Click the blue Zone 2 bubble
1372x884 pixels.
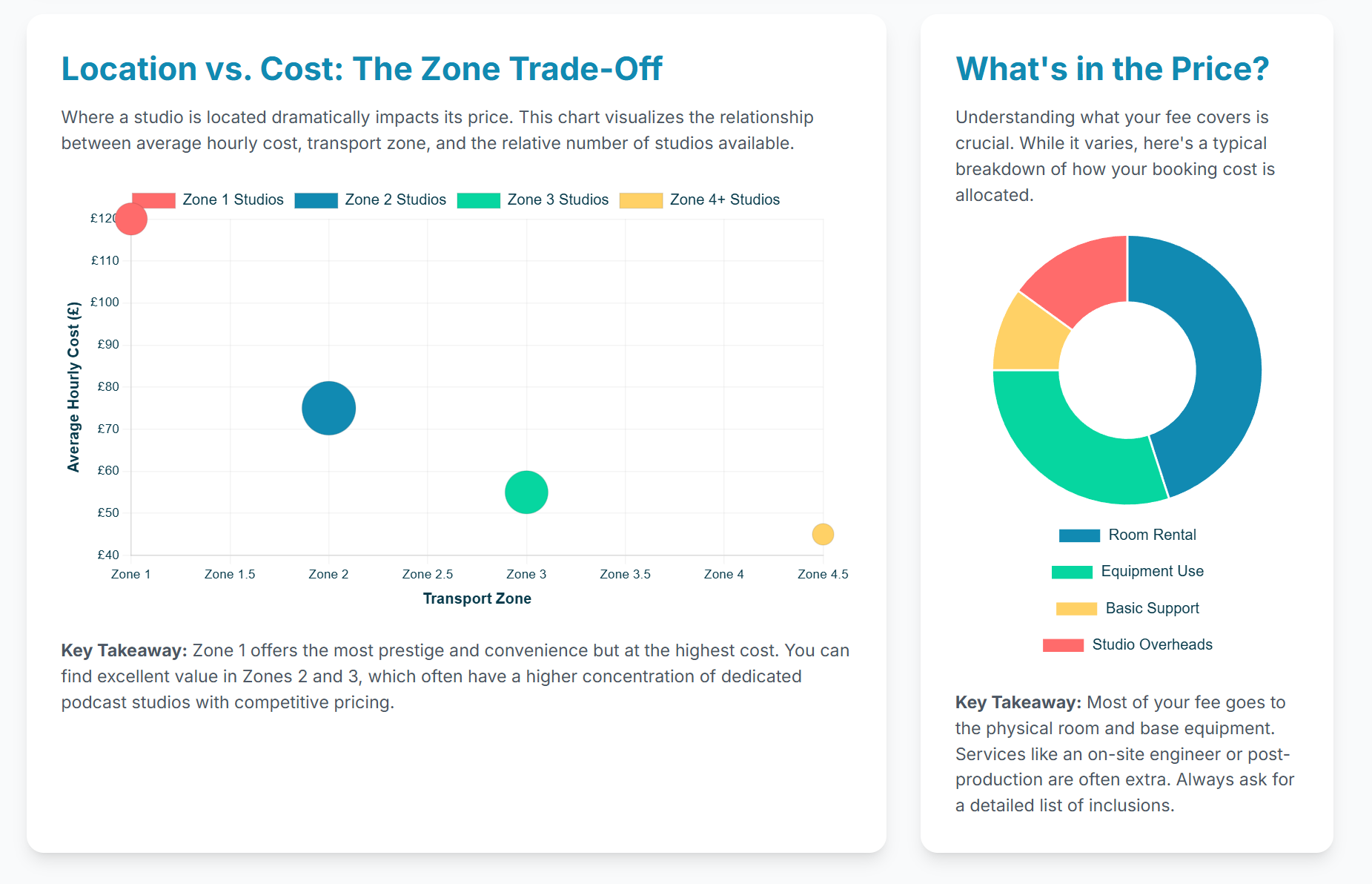328,408
